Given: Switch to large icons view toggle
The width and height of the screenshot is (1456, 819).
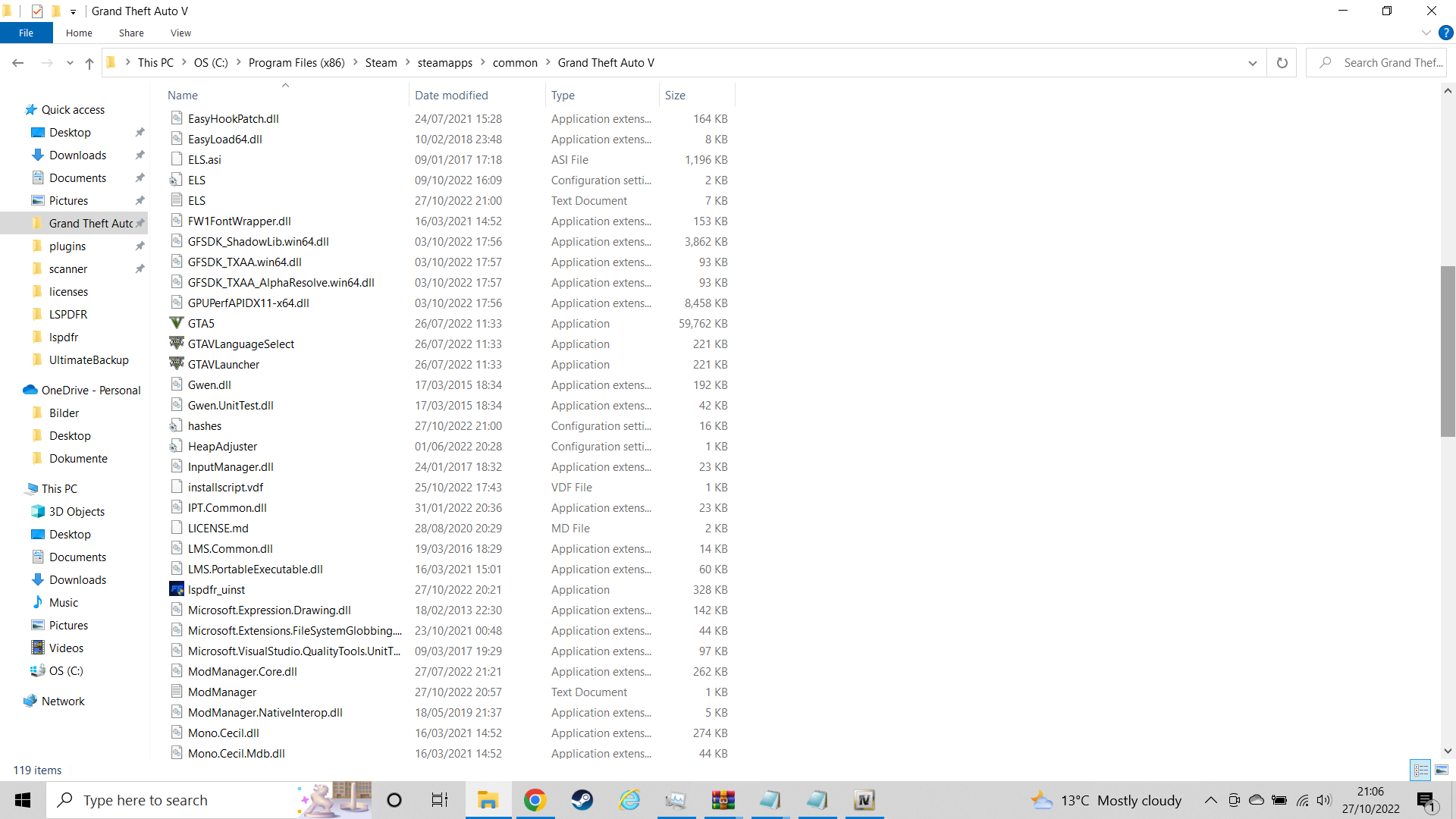Looking at the screenshot, I should click(x=1442, y=770).
